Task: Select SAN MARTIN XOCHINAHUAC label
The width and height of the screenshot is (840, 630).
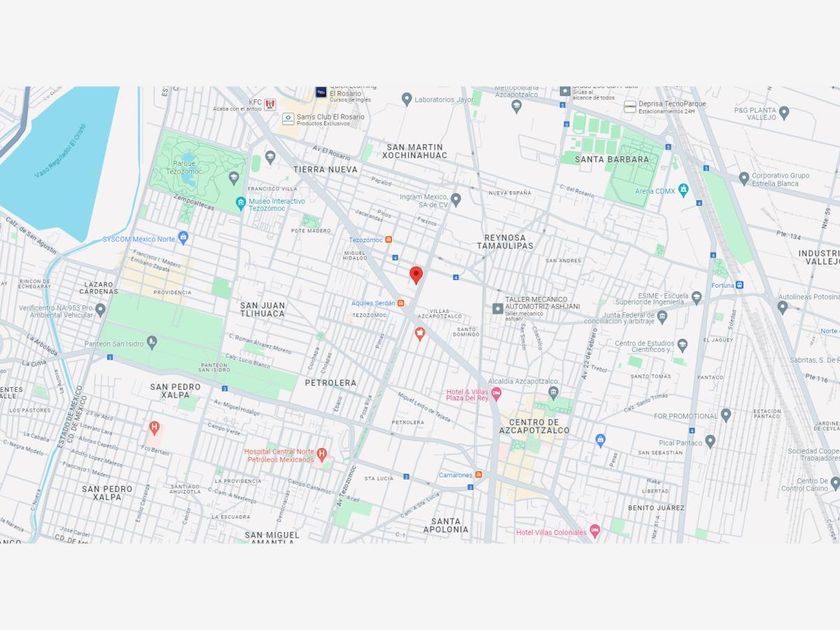Action: 415,151
